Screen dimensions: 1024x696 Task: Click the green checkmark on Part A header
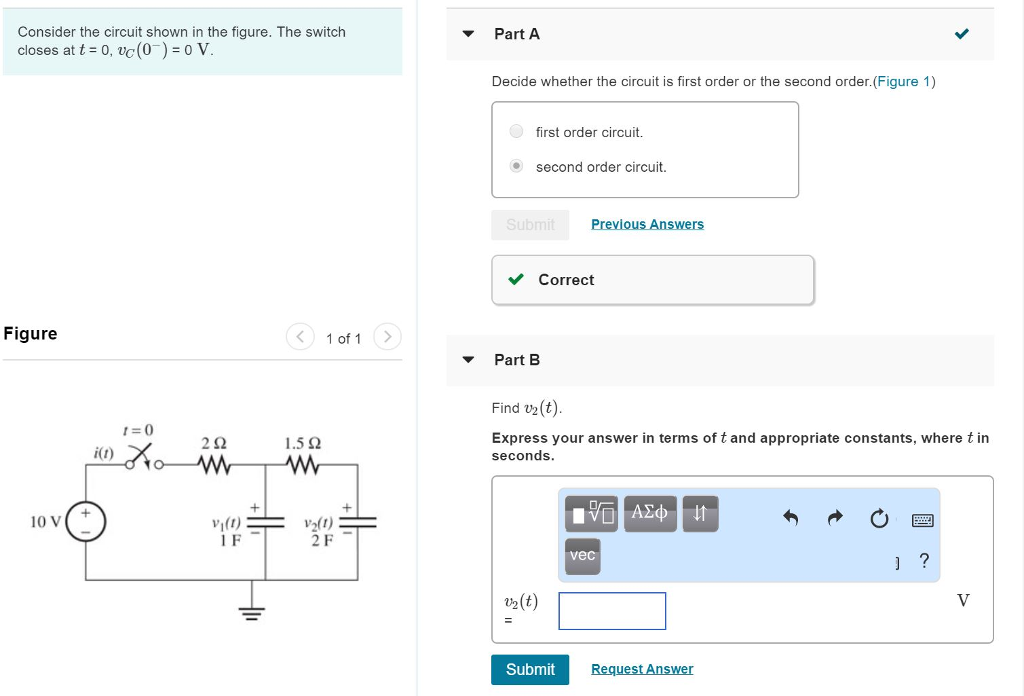[x=962, y=33]
